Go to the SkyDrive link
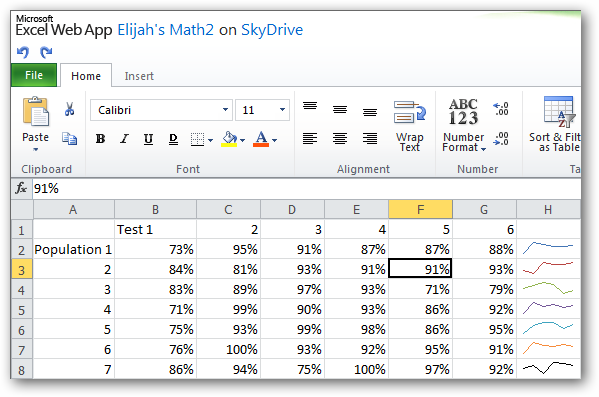599x397 pixels. coord(272,30)
